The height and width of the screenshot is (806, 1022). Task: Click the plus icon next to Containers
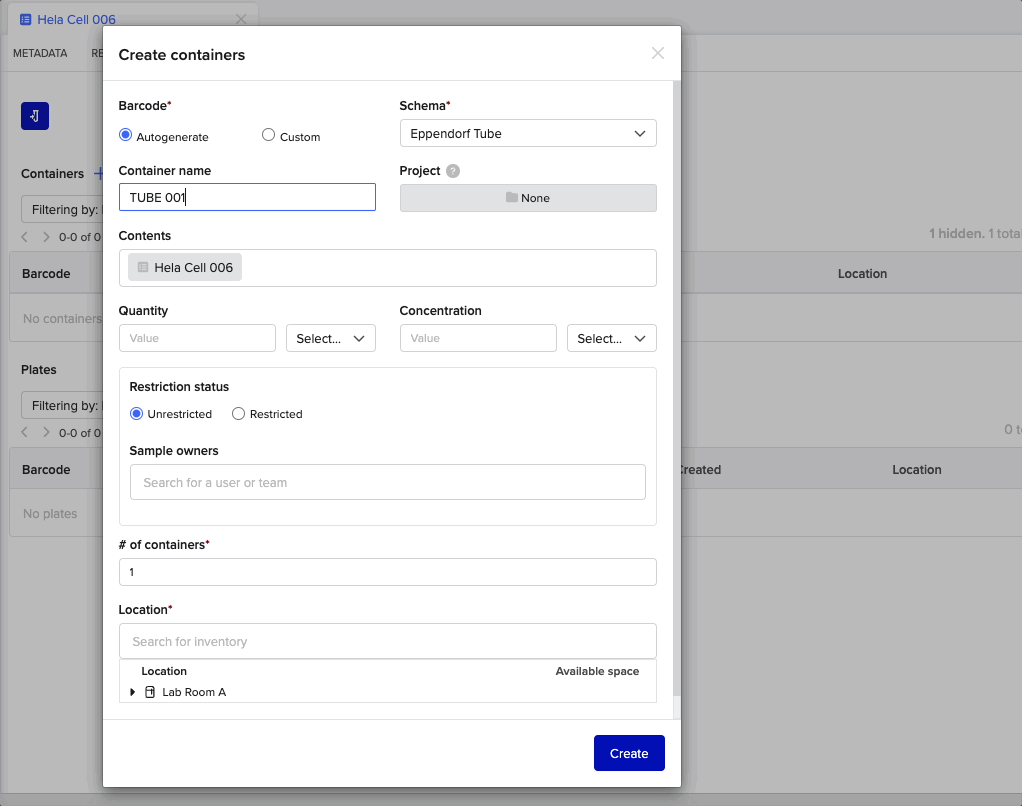tap(98, 173)
